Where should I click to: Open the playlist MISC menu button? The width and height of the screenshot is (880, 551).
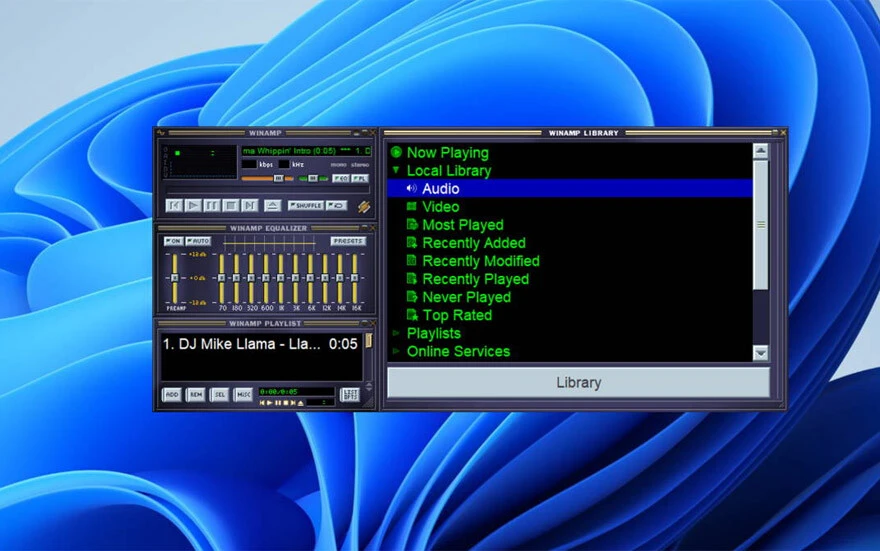point(243,394)
